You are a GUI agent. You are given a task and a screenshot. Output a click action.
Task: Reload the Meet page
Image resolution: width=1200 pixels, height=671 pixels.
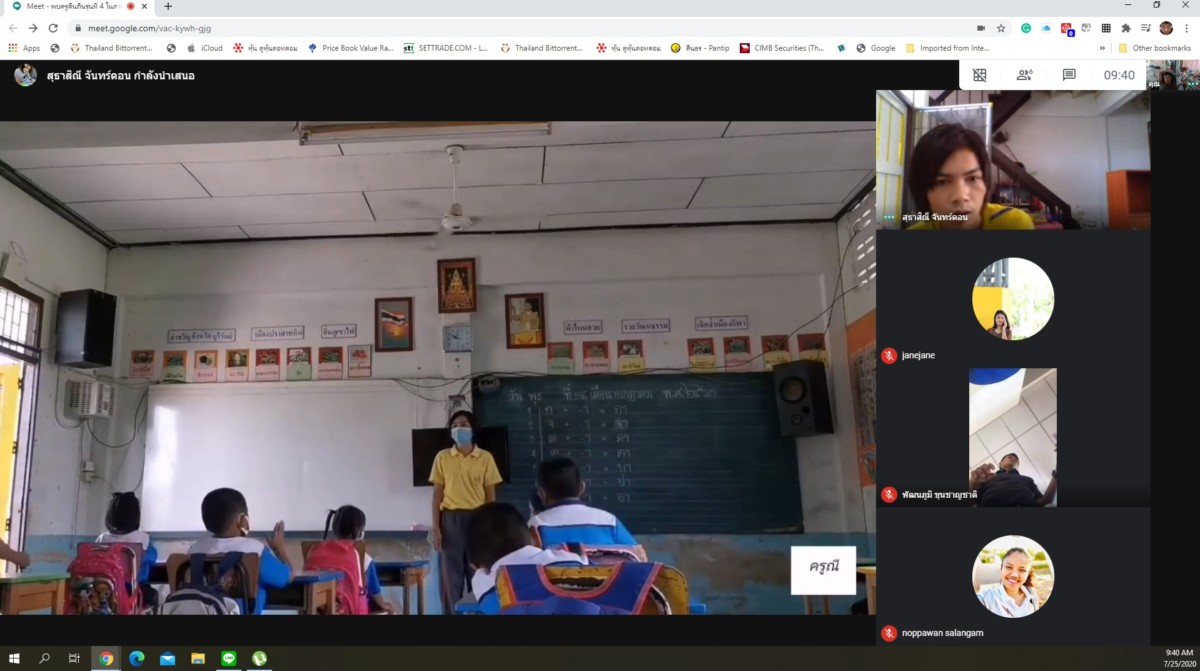[x=53, y=28]
